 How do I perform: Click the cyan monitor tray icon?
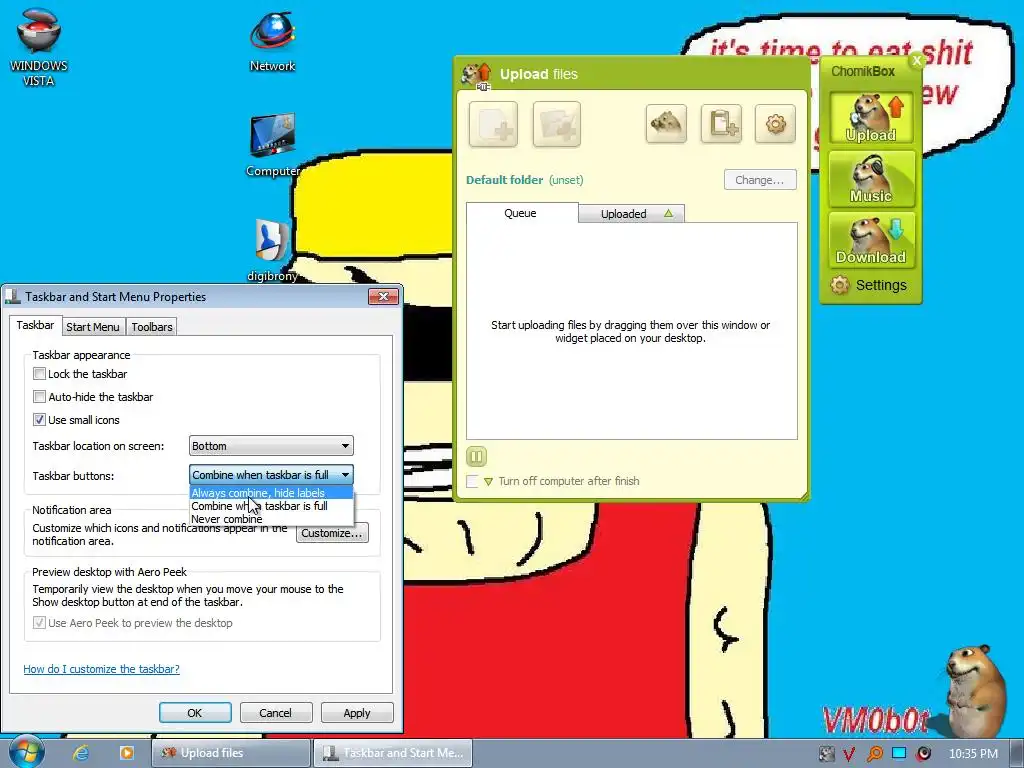899,753
